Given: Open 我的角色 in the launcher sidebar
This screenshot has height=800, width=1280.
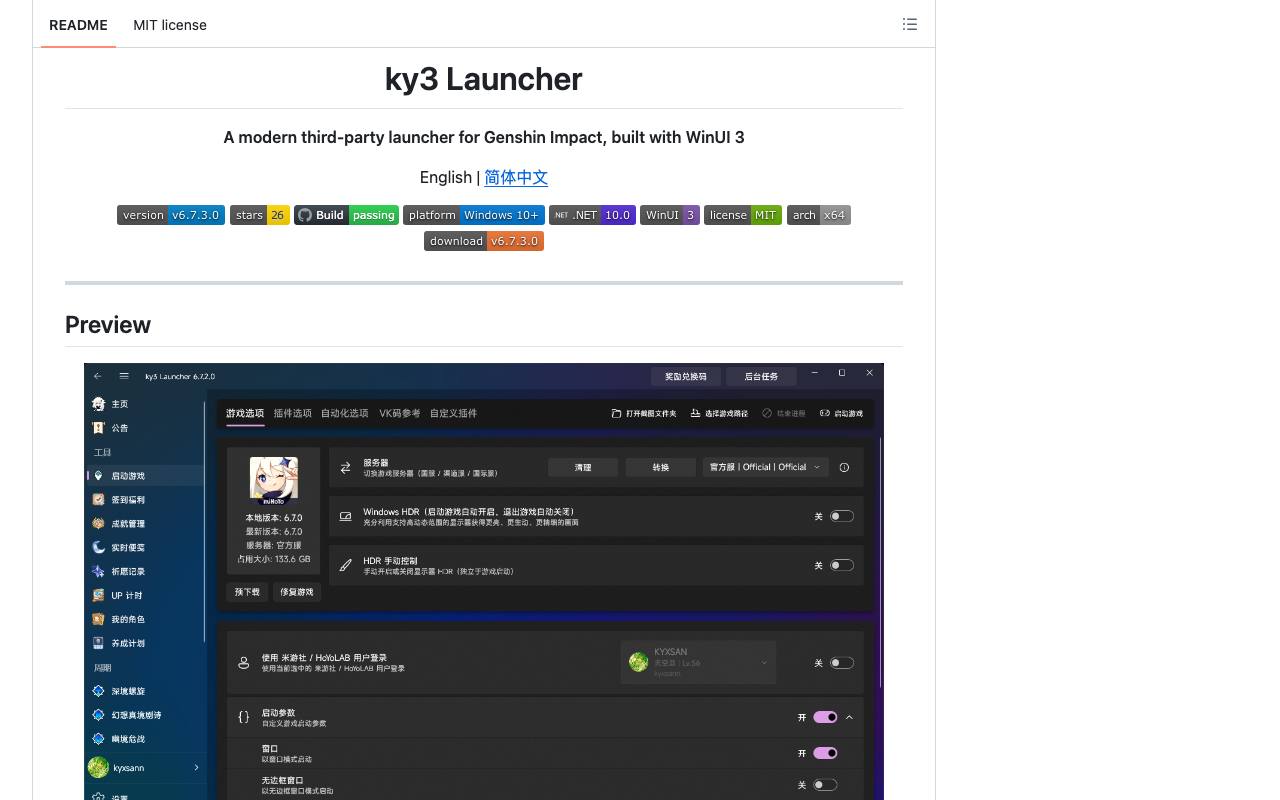Looking at the screenshot, I should click(145, 620).
